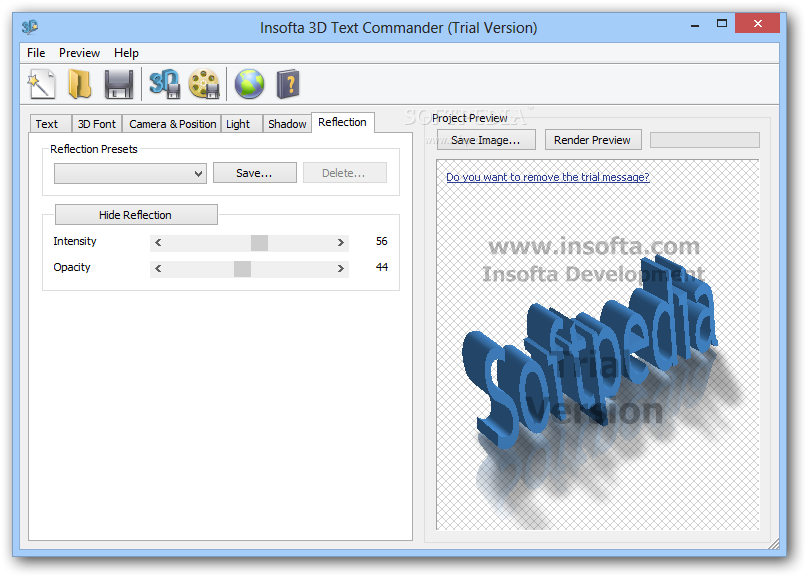Screen dimensions: 807x577
Task: Expand the Reflection Presets dropdown
Action: [130, 173]
